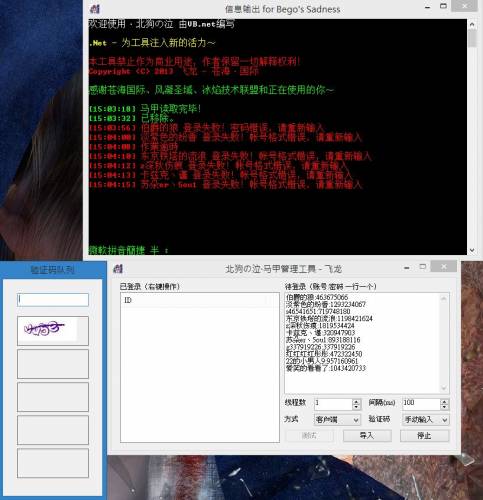Screen dimensions: 483x500
Task: Maximize the 马甲管理工具 window
Action: coord(423,267)
